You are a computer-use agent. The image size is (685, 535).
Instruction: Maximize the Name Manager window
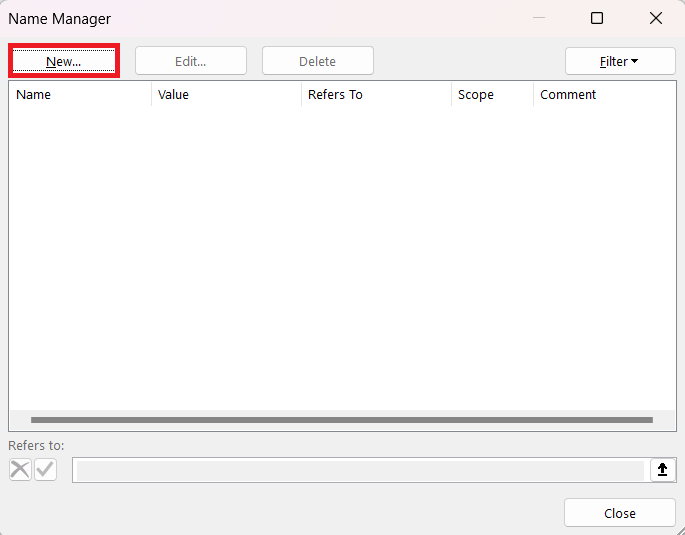coord(597,18)
